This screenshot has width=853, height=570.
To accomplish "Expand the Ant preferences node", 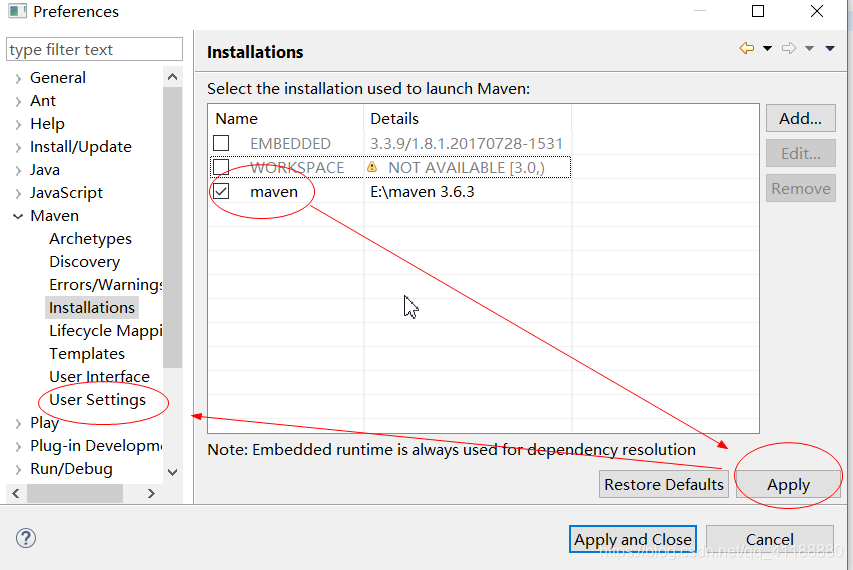I will click(18, 101).
